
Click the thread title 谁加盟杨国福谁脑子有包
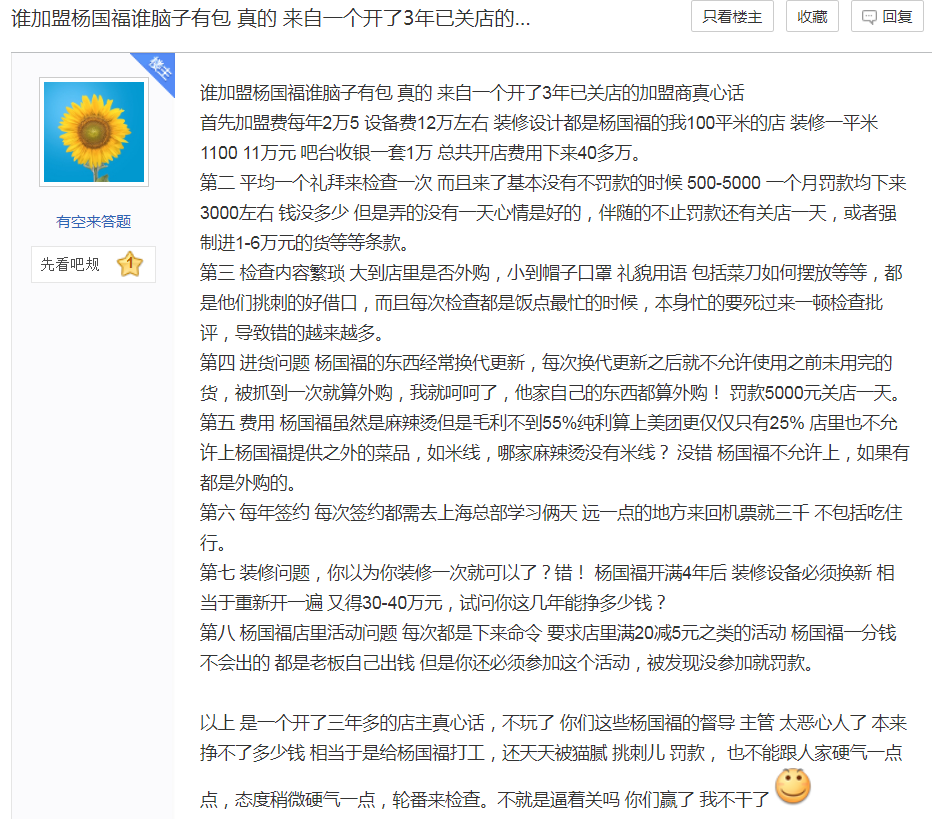(270, 18)
